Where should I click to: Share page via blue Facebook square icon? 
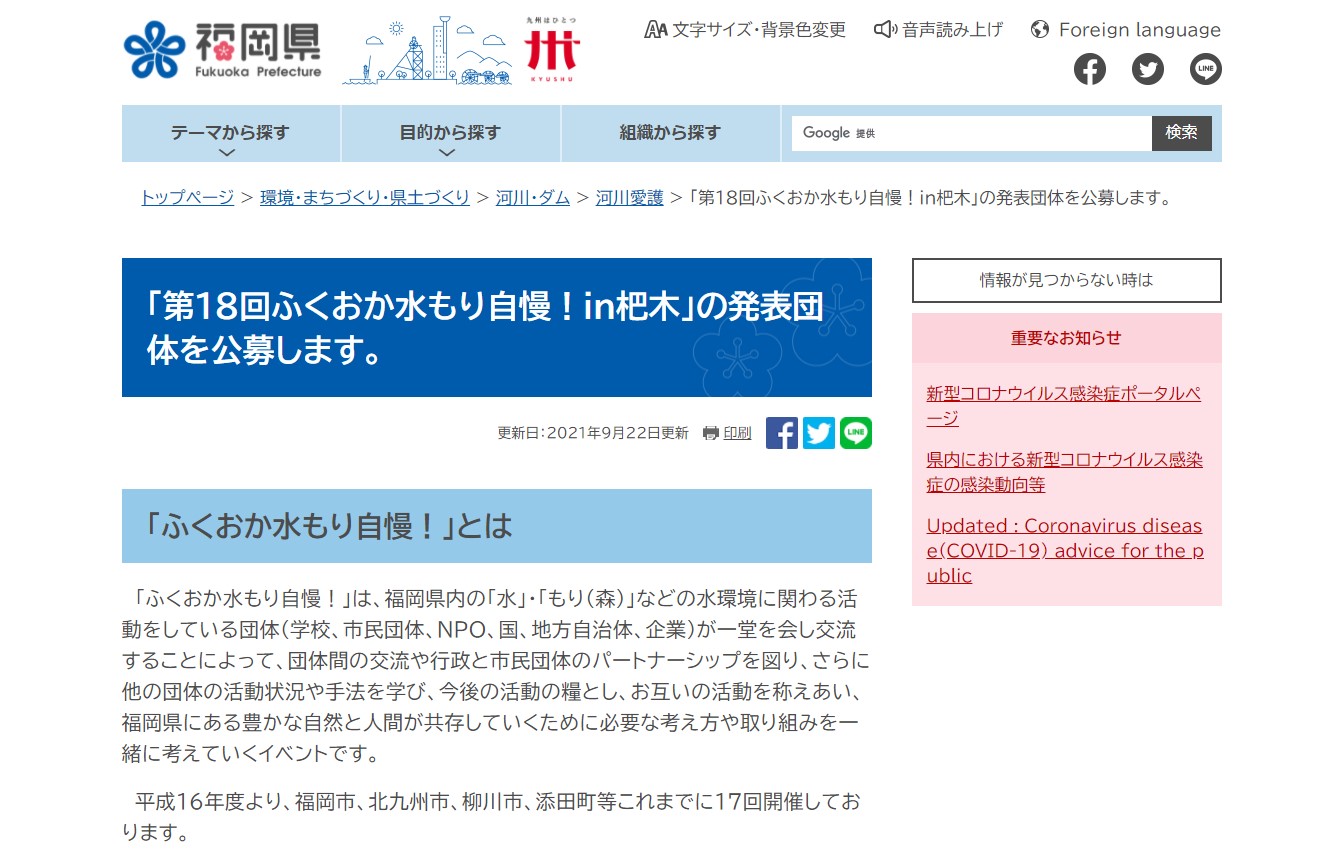click(x=781, y=433)
